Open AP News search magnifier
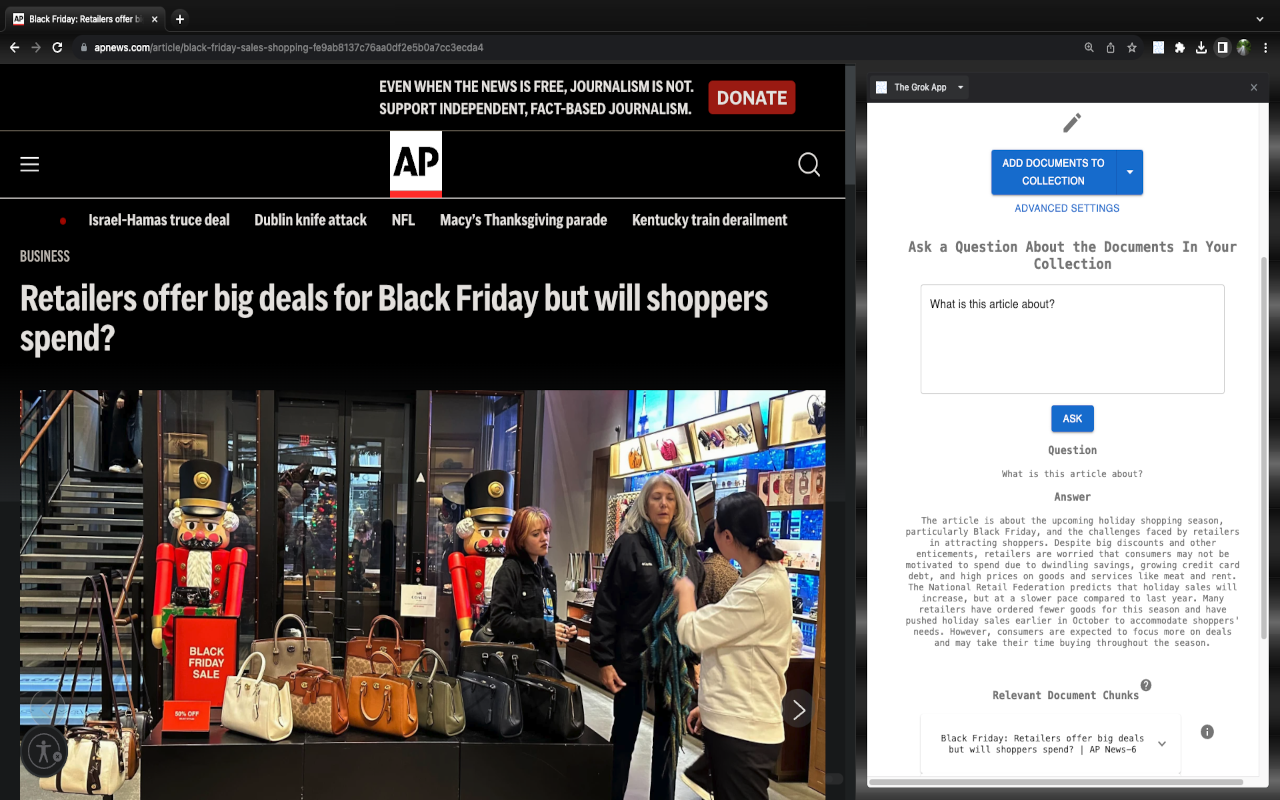The height and width of the screenshot is (800, 1280). point(808,164)
